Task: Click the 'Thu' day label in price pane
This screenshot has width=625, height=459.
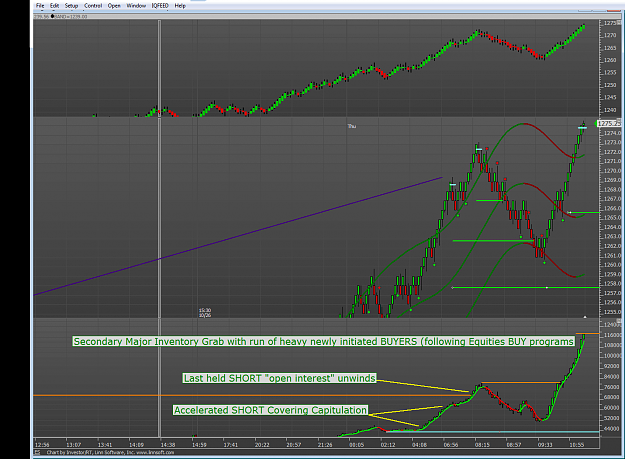Action: (x=352, y=126)
